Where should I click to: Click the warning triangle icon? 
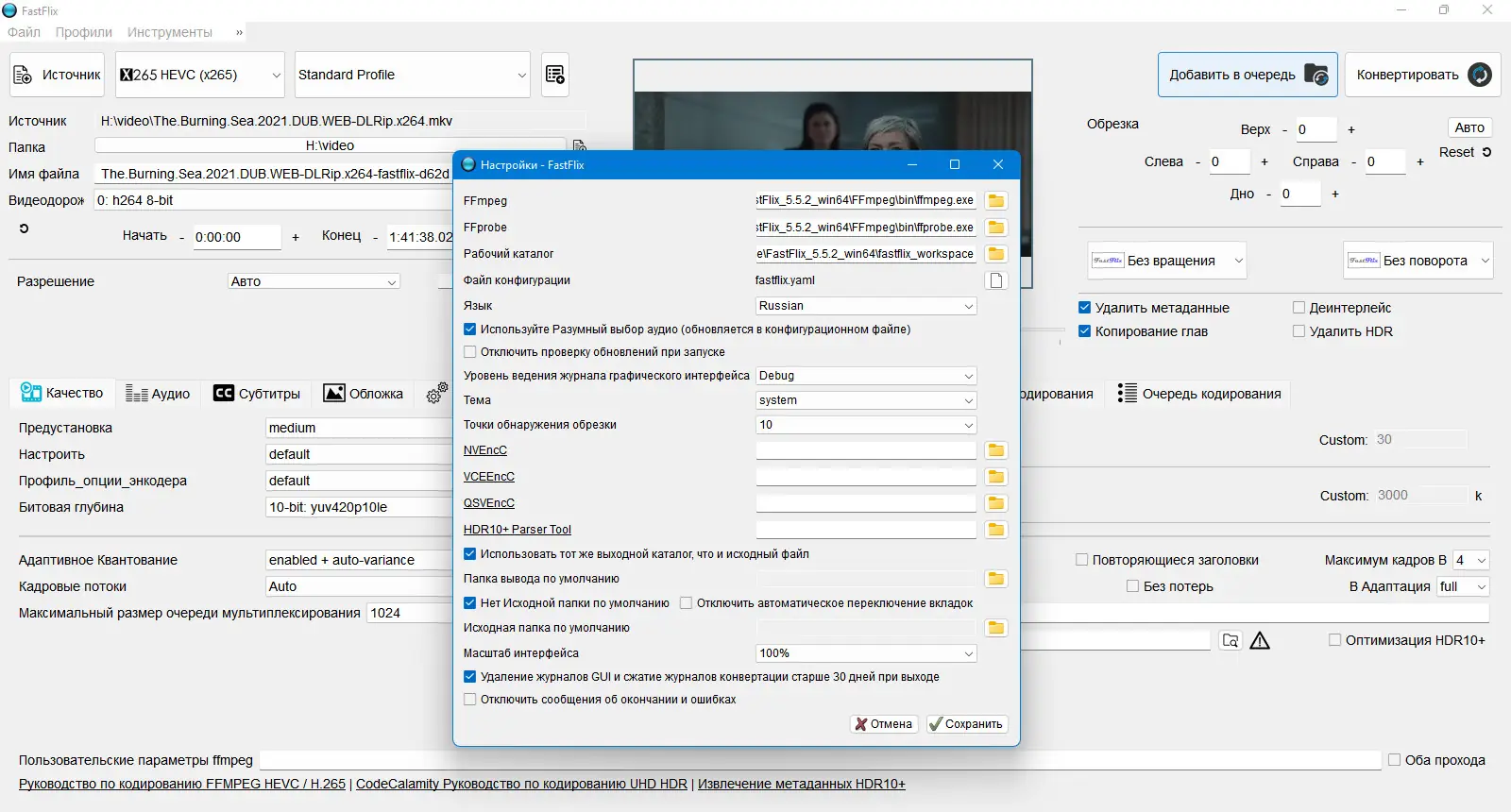tap(1260, 641)
